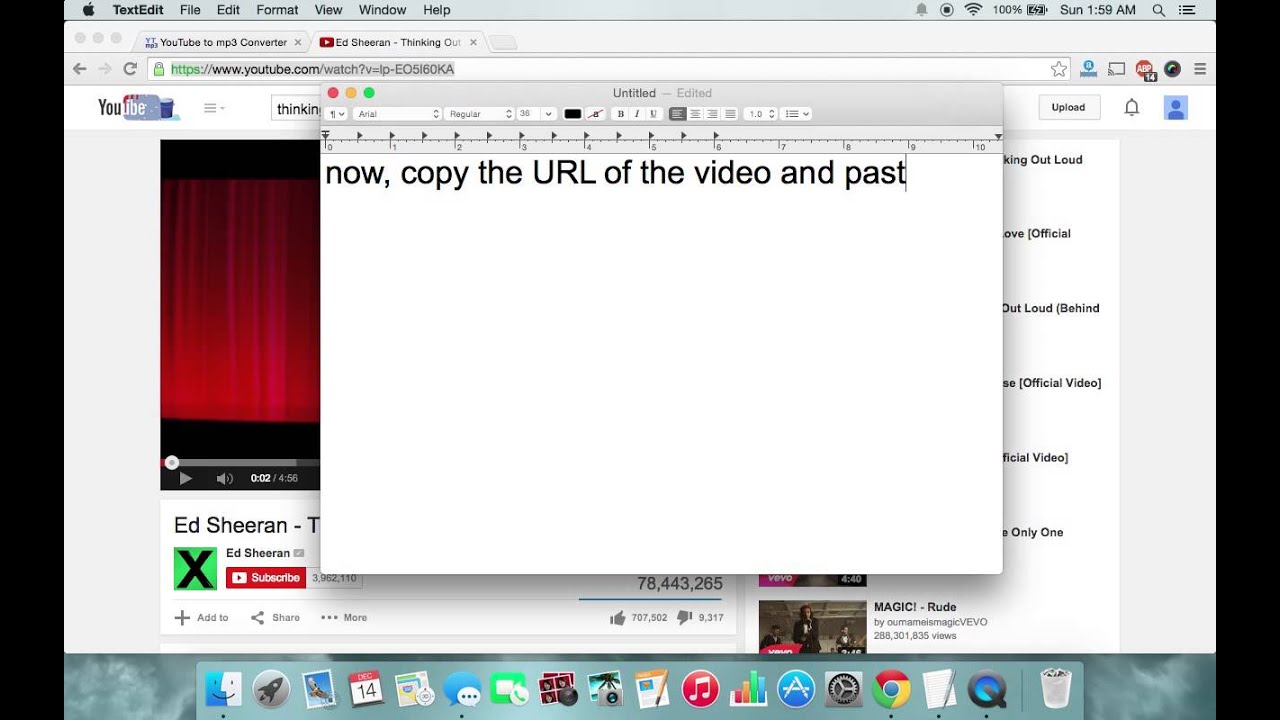Open the More options under video

344,618
